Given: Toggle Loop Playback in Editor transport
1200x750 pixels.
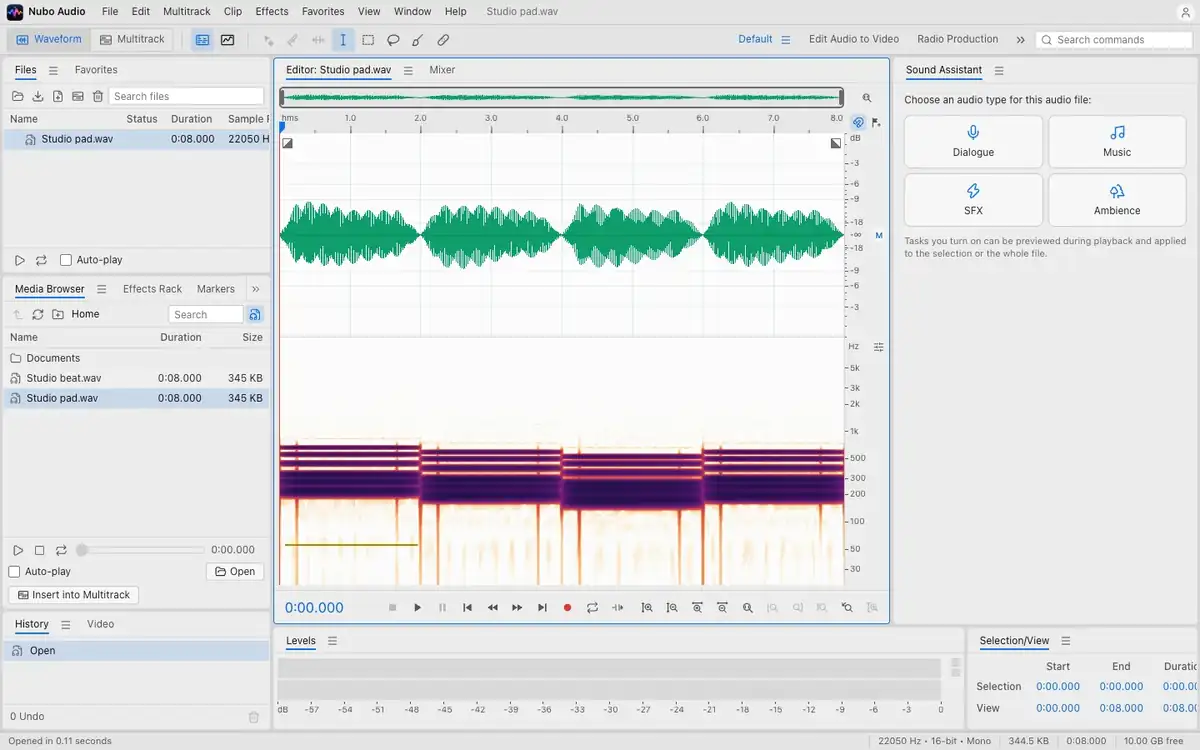Looking at the screenshot, I should (592, 607).
